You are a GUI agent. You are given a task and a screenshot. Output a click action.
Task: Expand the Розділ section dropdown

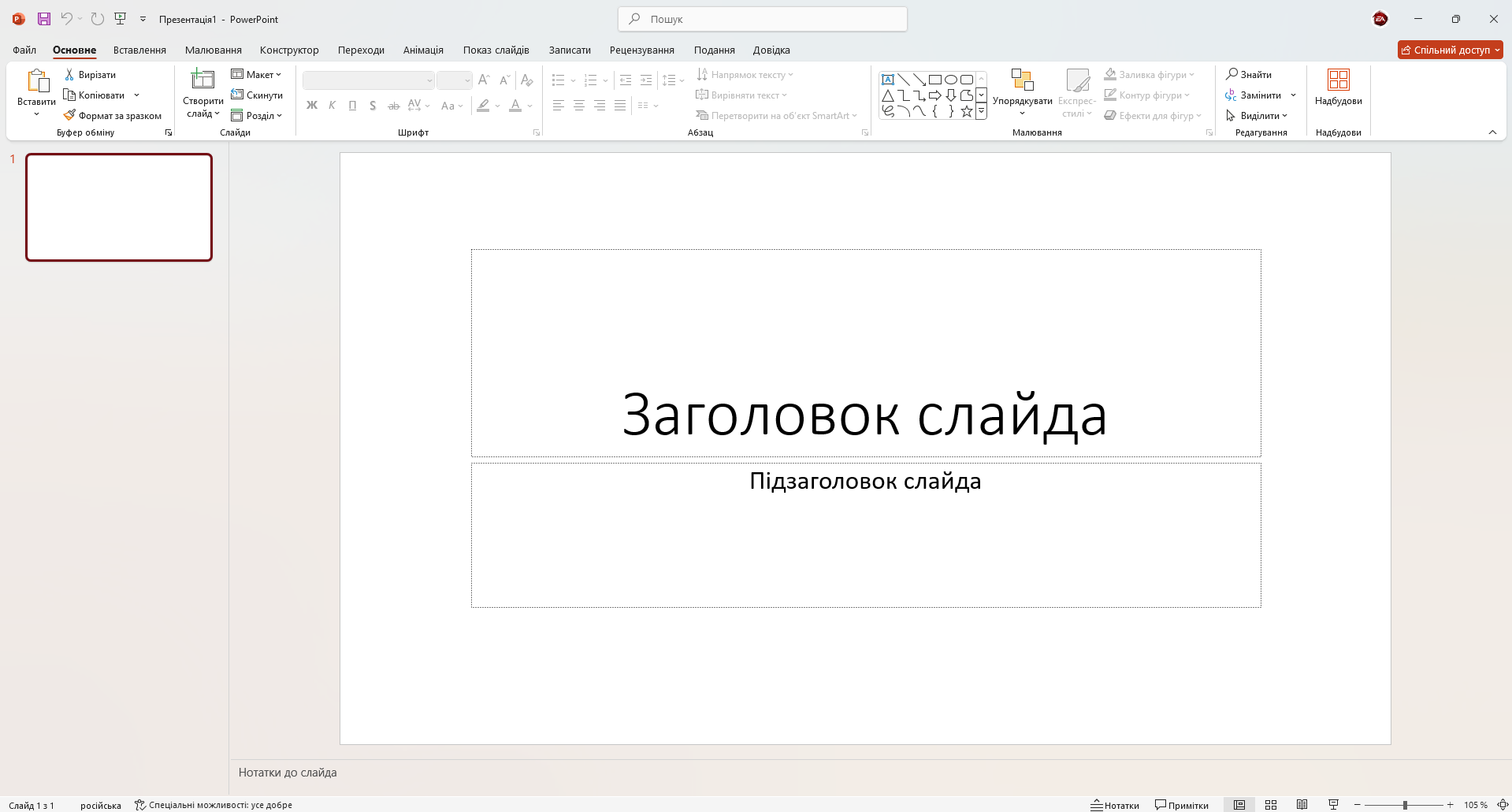pyautogui.click(x=256, y=116)
